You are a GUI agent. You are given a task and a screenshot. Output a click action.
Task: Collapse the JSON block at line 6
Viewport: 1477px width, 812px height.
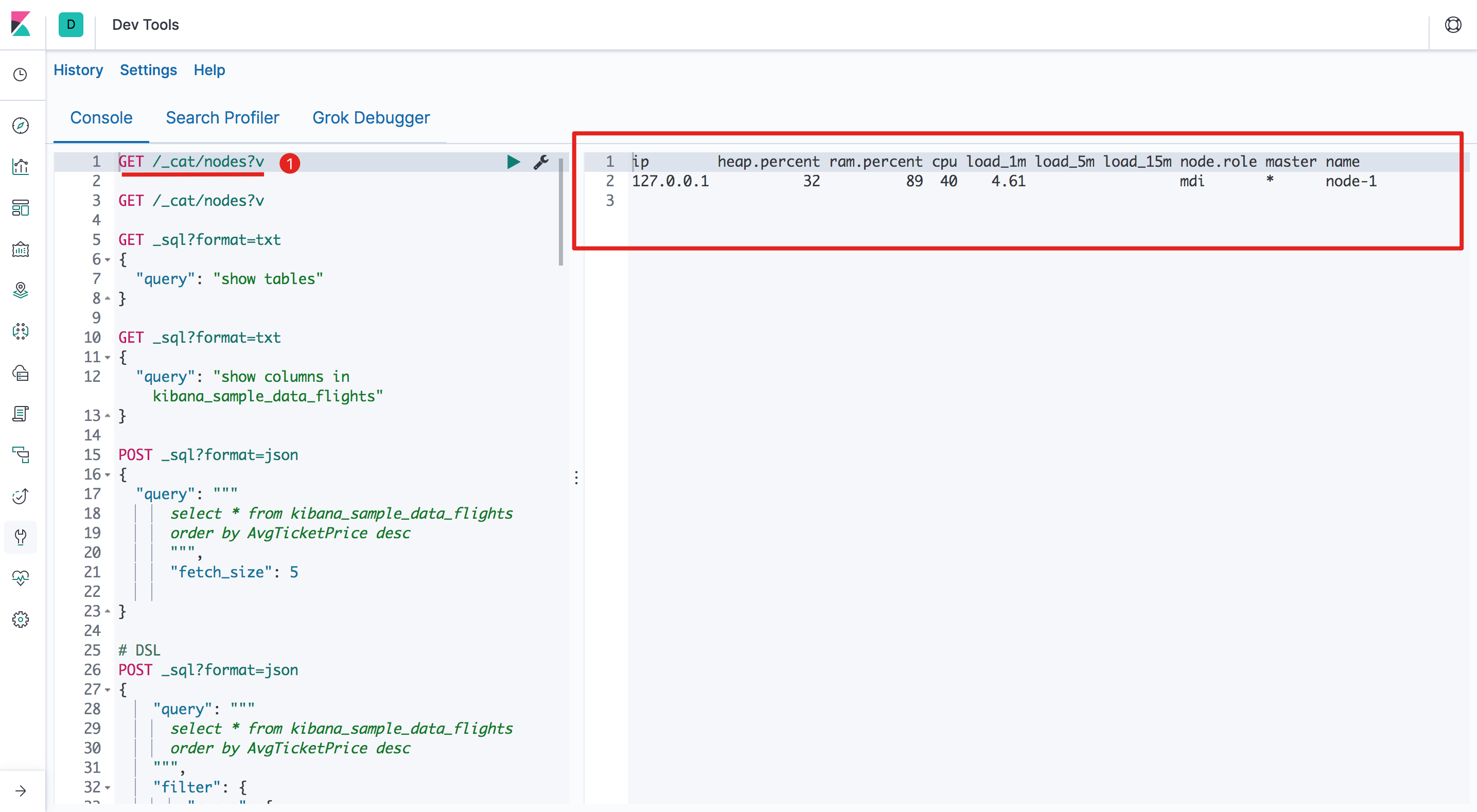click(x=107, y=260)
